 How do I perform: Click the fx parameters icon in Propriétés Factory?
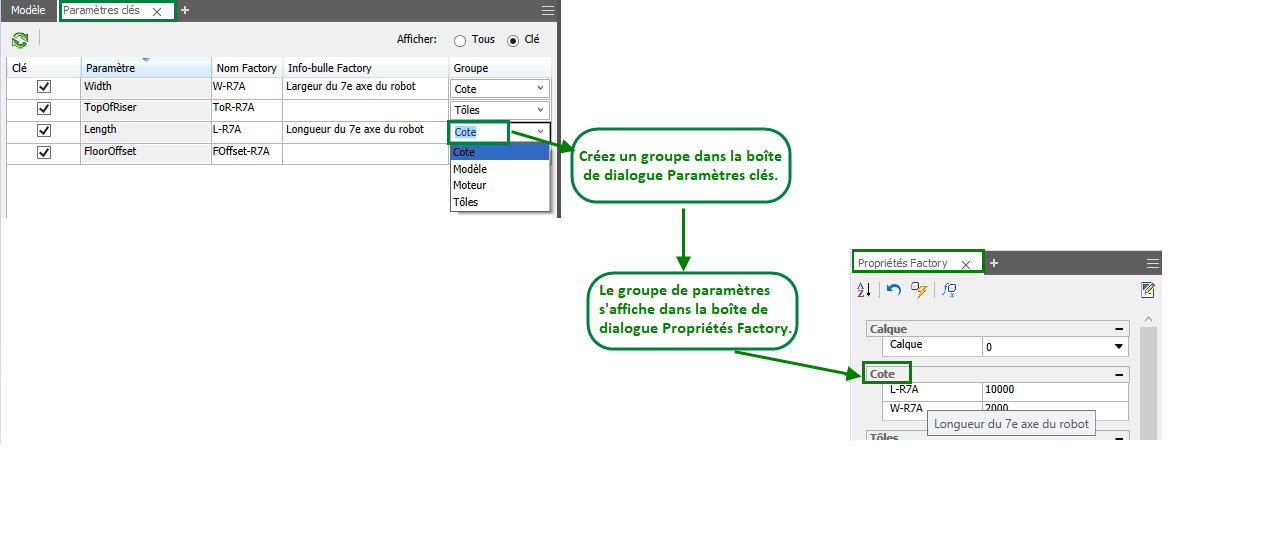[949, 289]
